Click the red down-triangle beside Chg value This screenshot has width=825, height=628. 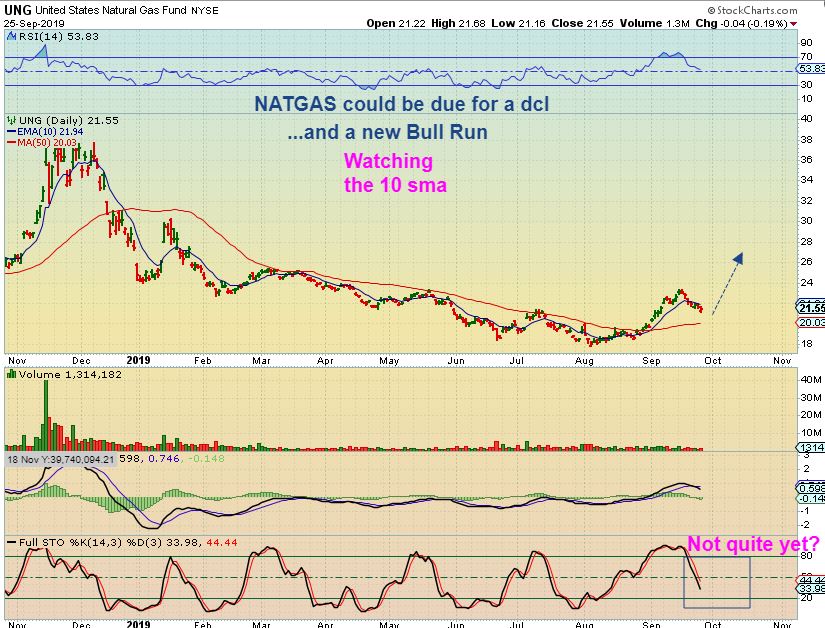point(793,24)
